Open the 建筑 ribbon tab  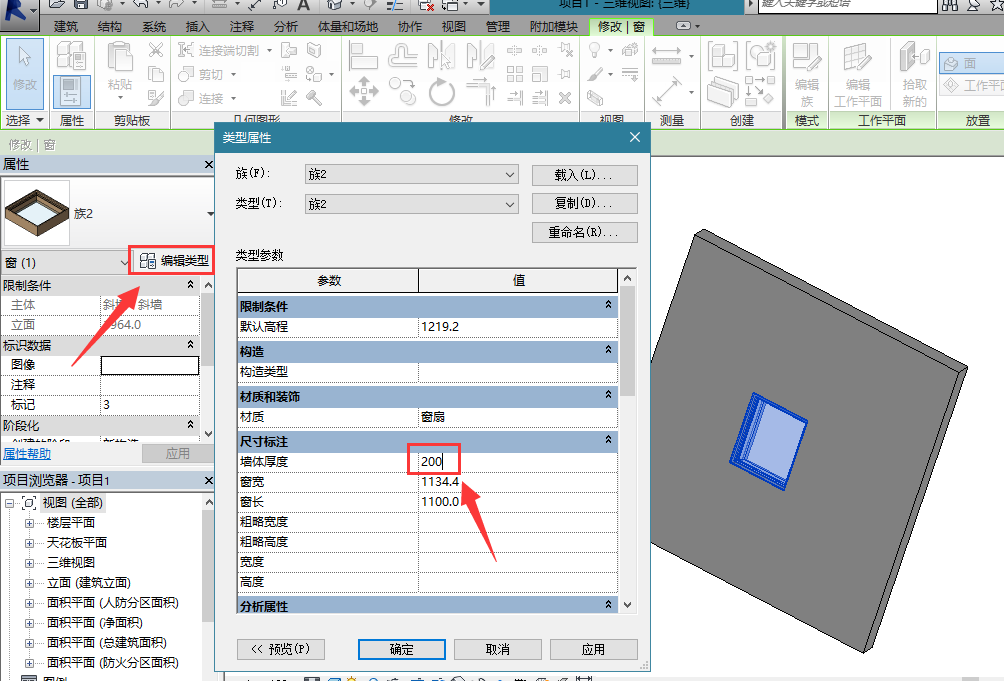[x=66, y=27]
